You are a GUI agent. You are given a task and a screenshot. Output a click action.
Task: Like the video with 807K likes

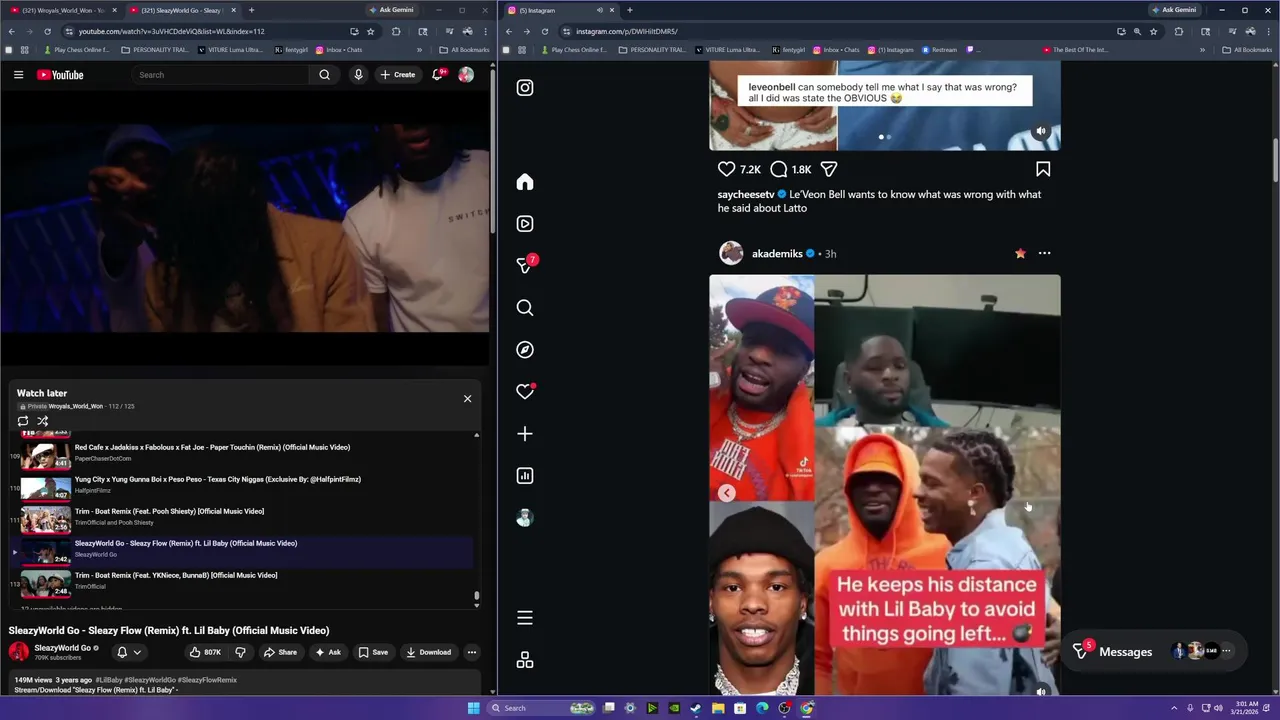pos(205,652)
